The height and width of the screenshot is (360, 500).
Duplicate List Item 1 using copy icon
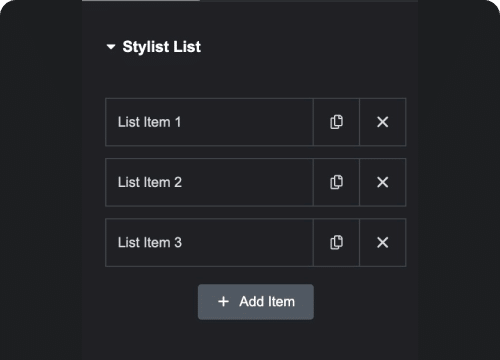(336, 122)
